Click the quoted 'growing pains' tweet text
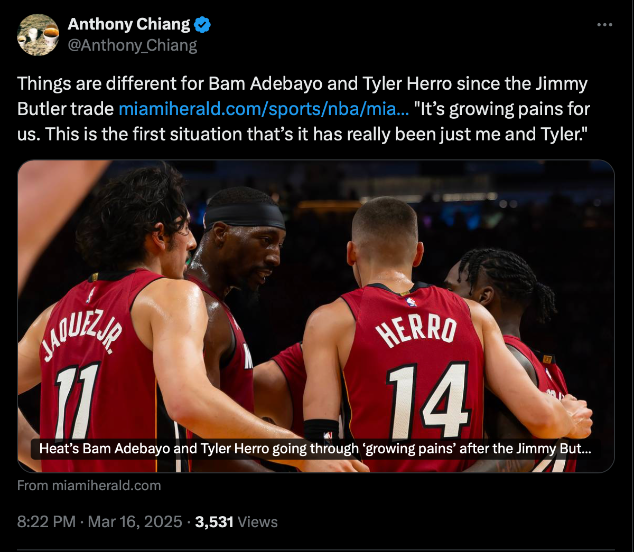The height and width of the screenshot is (552, 634). pos(303,121)
